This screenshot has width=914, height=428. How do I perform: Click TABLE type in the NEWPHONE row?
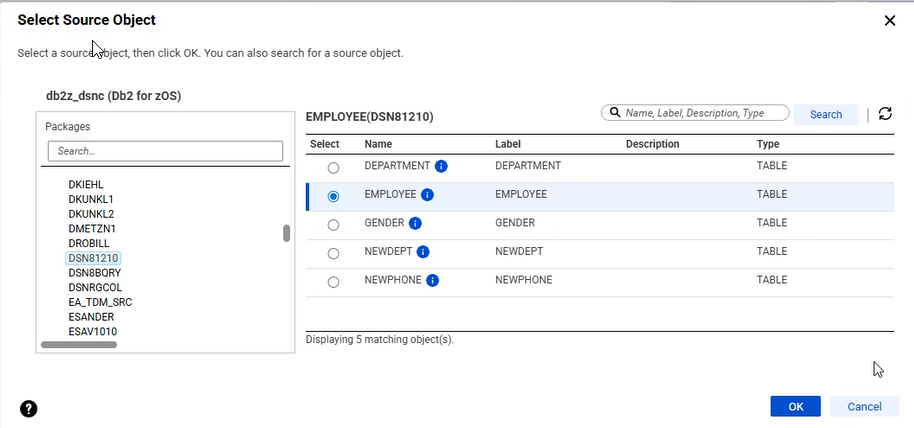[x=772, y=280]
